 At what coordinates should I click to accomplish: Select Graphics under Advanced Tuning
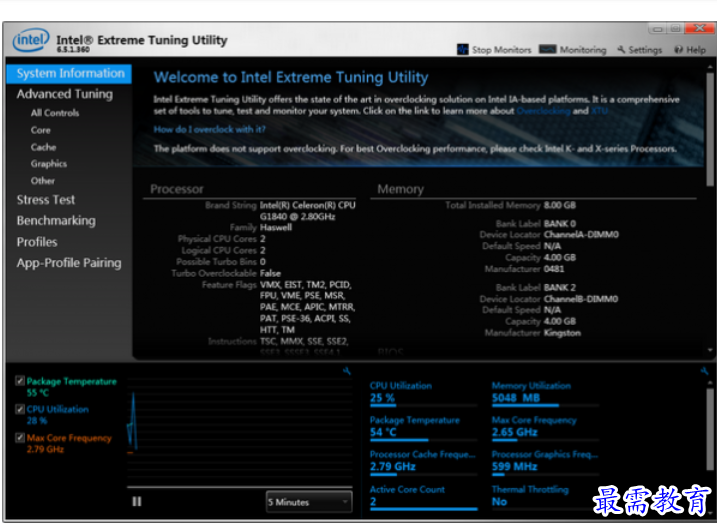pyautogui.click(x=49, y=164)
